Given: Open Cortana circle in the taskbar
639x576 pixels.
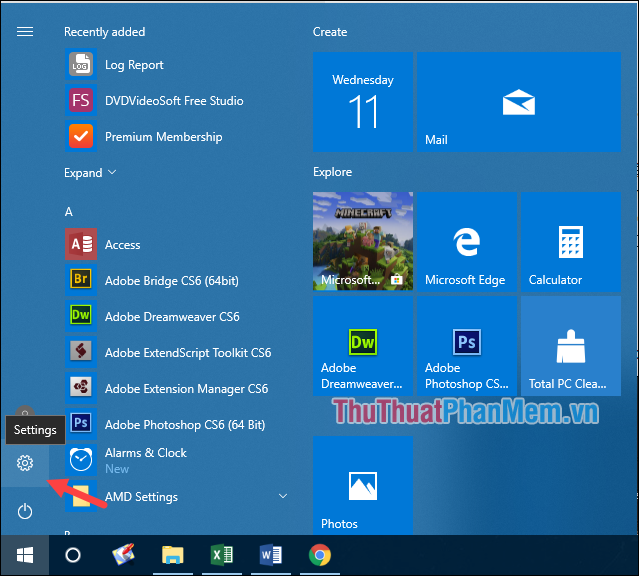Looking at the screenshot, I should click(x=73, y=555).
